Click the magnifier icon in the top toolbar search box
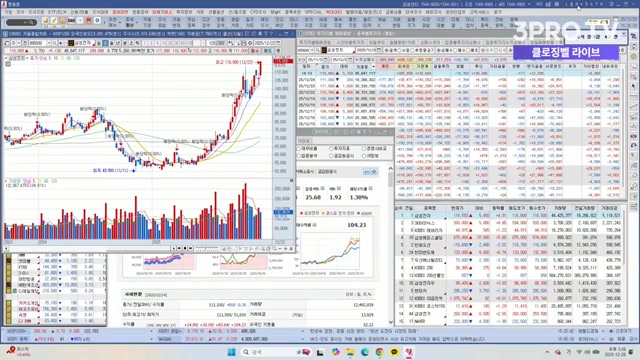 tap(31, 22)
